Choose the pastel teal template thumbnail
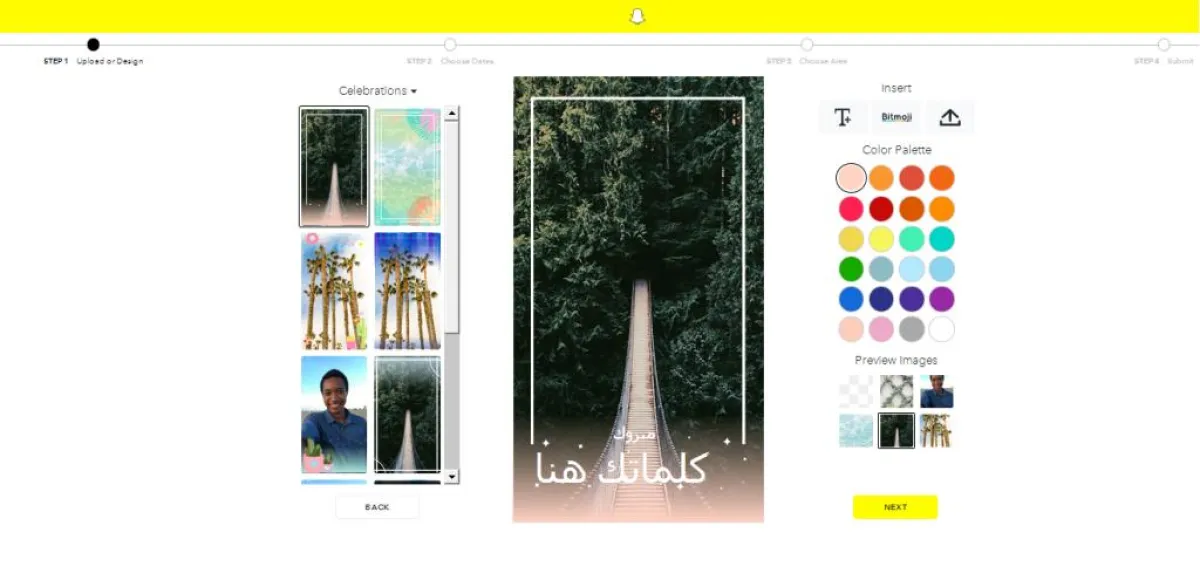 tap(407, 168)
